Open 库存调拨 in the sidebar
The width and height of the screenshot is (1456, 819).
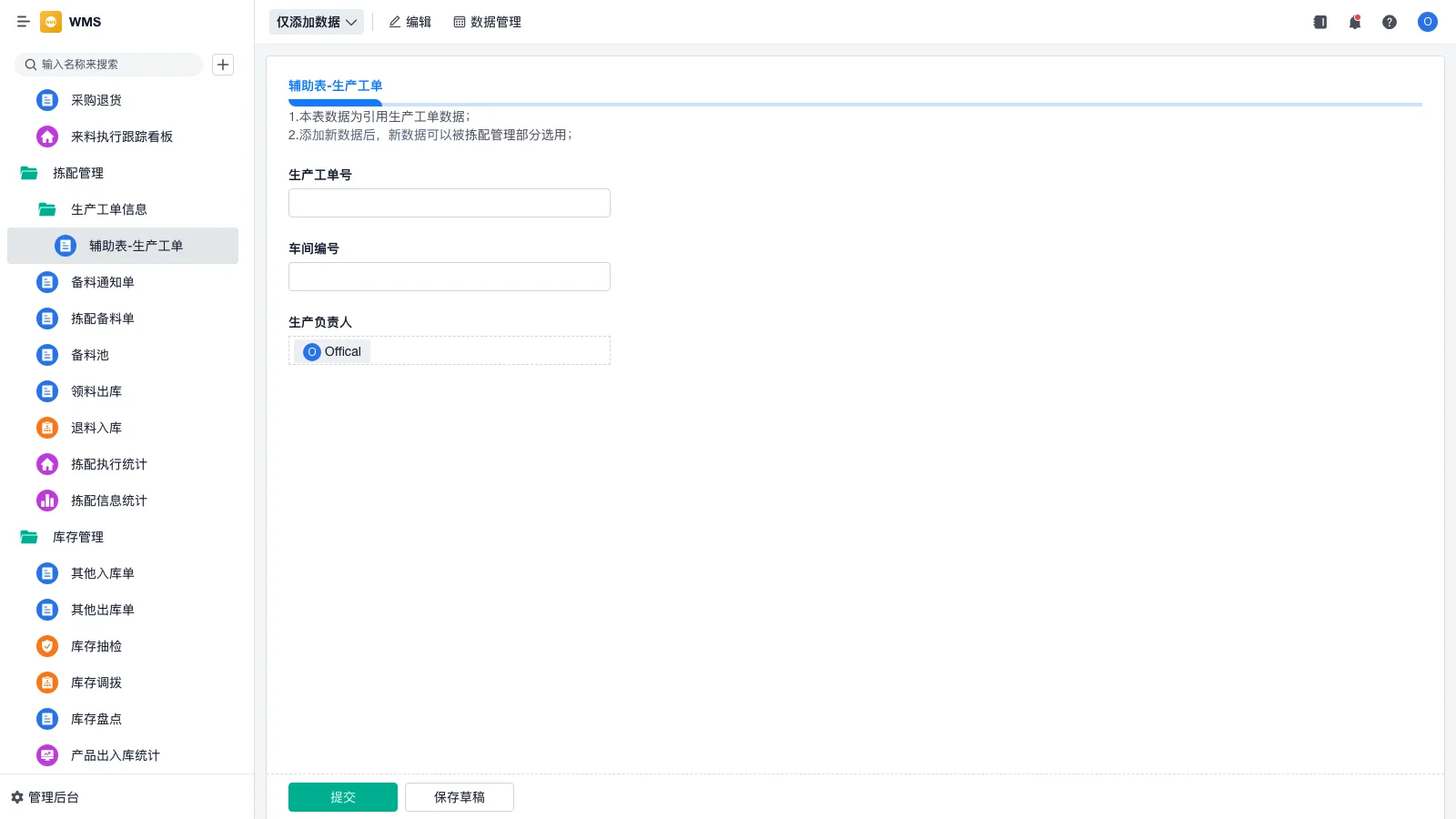point(123,682)
